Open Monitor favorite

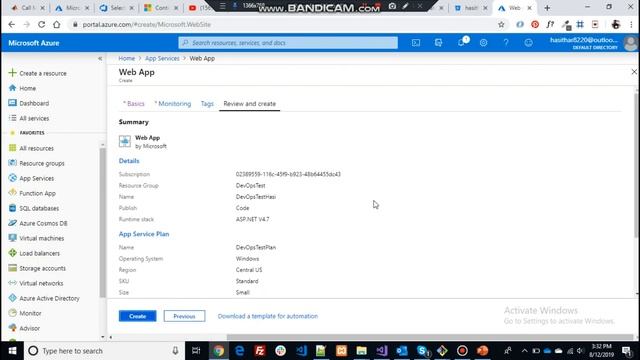coord(25,313)
